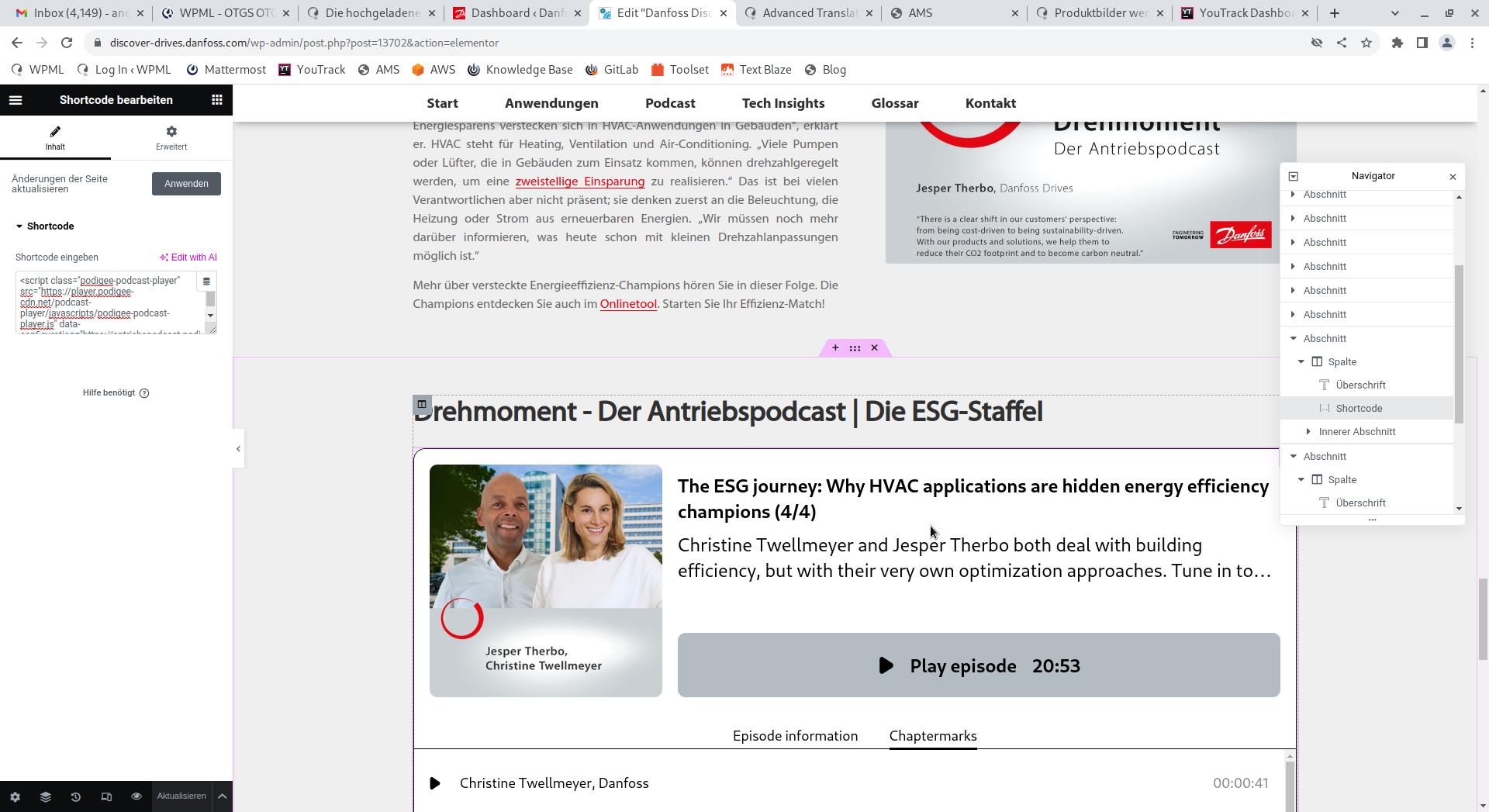Open the GitLab bookmark
Screen dimensions: 1489x812
tap(612, 70)
